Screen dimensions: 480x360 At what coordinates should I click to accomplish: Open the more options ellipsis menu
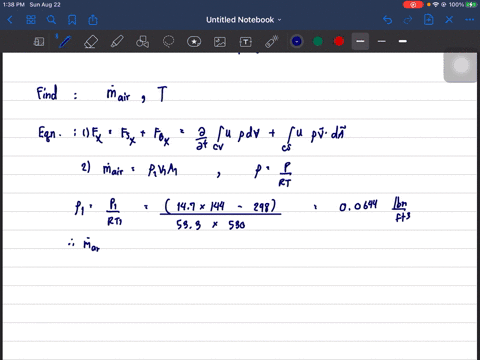[470, 20]
